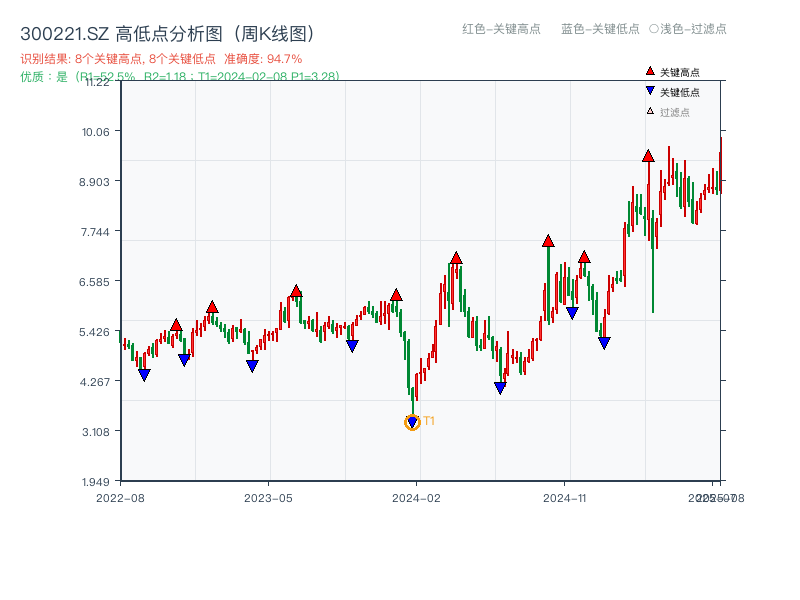Click the 识别结果 accuracy 94.7% line
Screen dimensions: 800x600
(161, 59)
